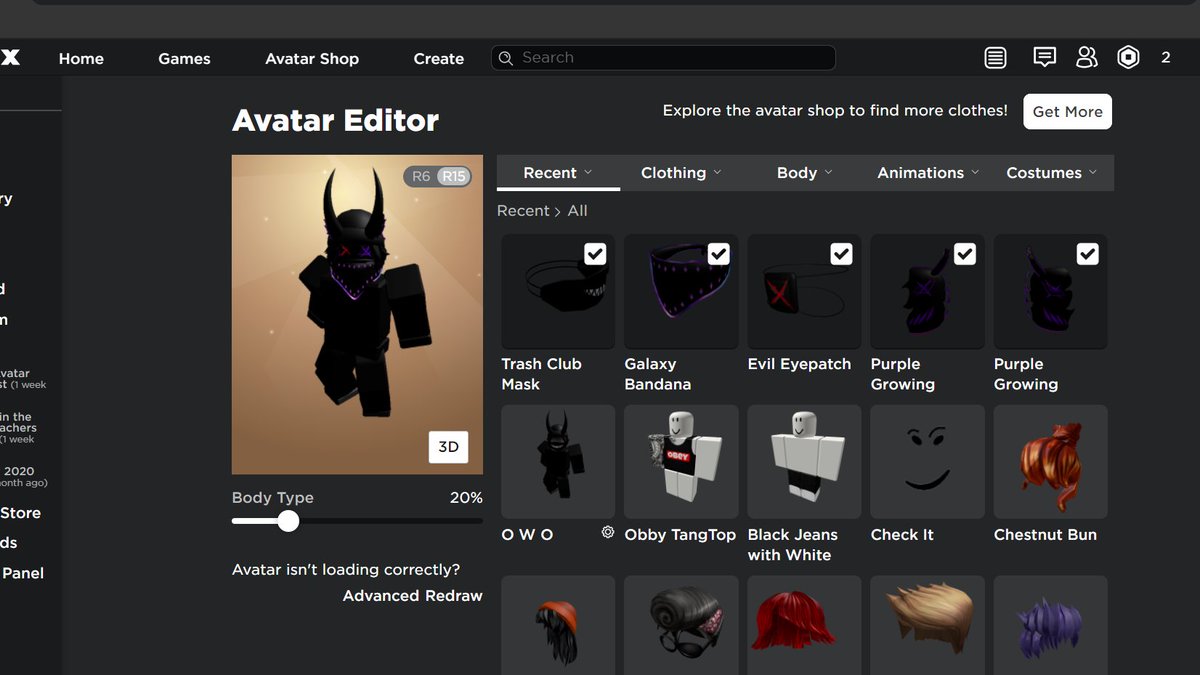Click the All breadcrumb text
Viewport: 1200px width, 675px height.
577,211
